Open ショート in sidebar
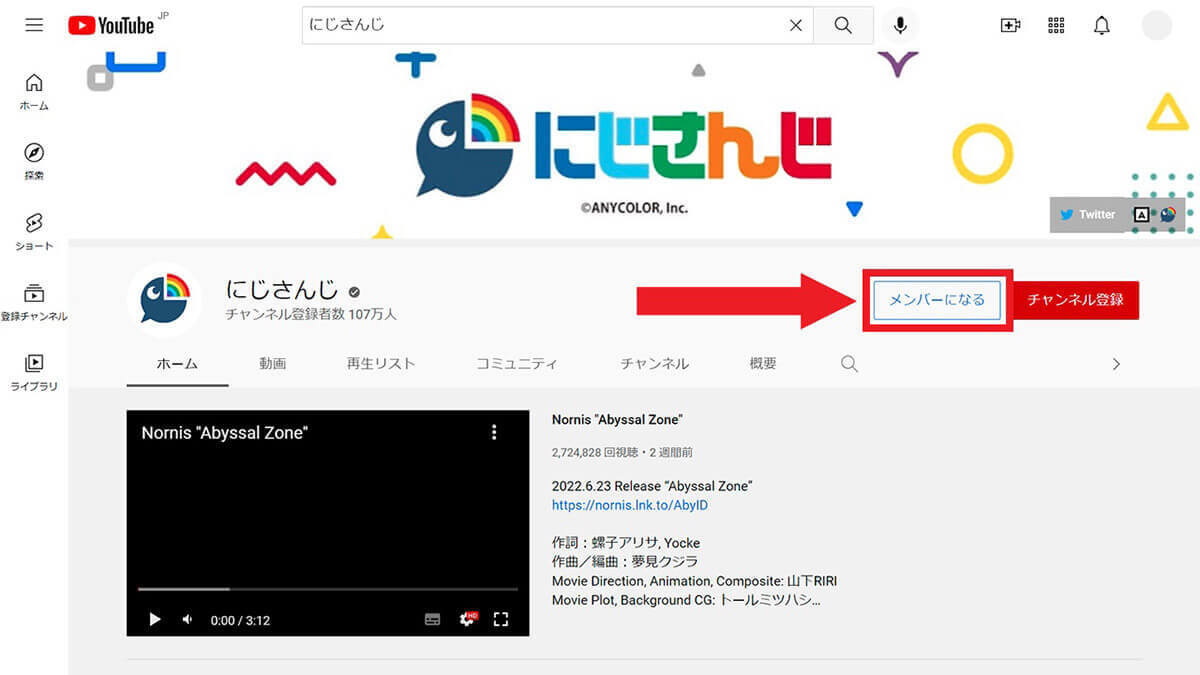The image size is (1200, 675). pos(34,231)
